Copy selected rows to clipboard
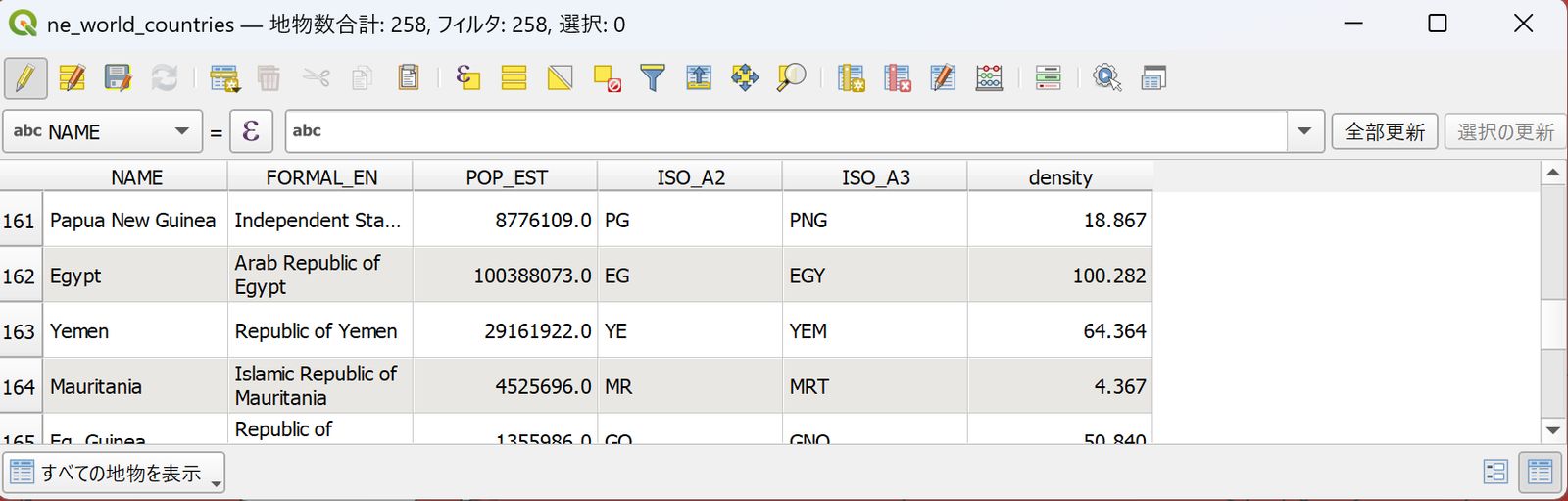The width and height of the screenshot is (1568, 501). (x=362, y=77)
